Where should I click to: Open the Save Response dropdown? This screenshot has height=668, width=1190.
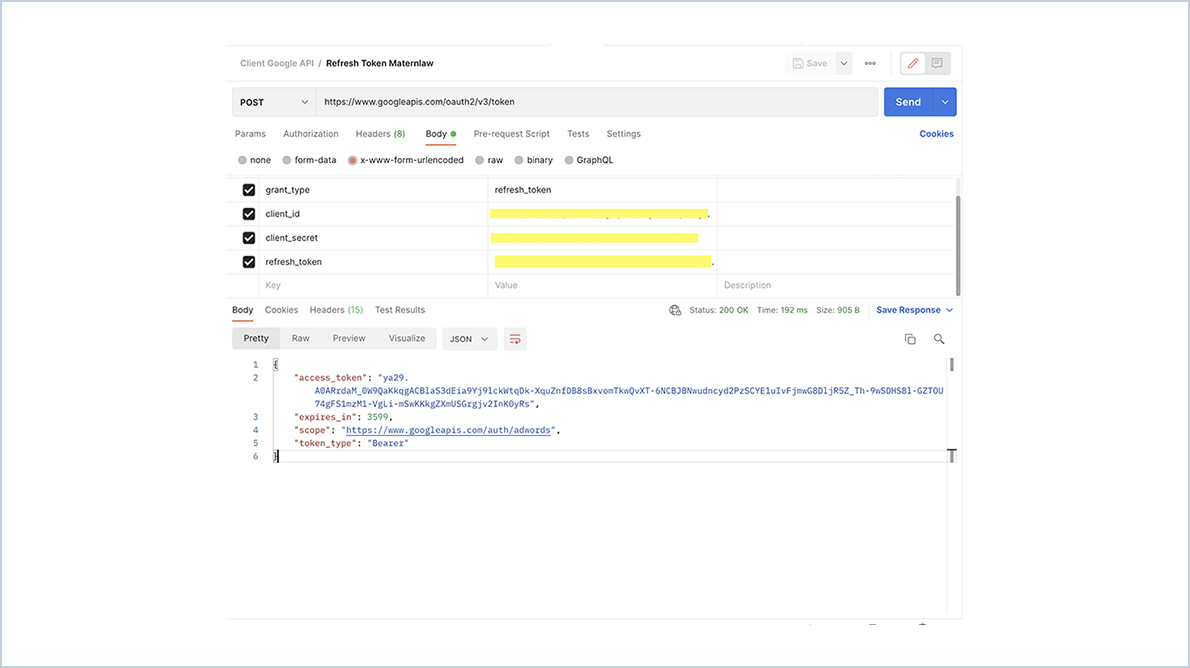coord(912,310)
